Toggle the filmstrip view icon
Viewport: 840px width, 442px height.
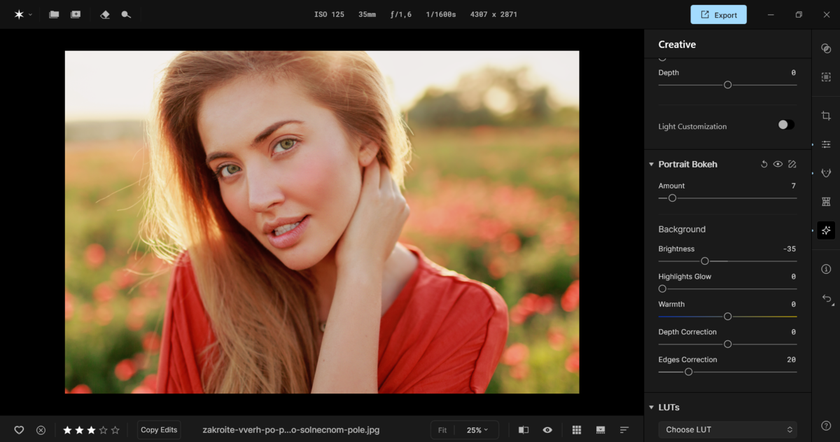(601, 430)
